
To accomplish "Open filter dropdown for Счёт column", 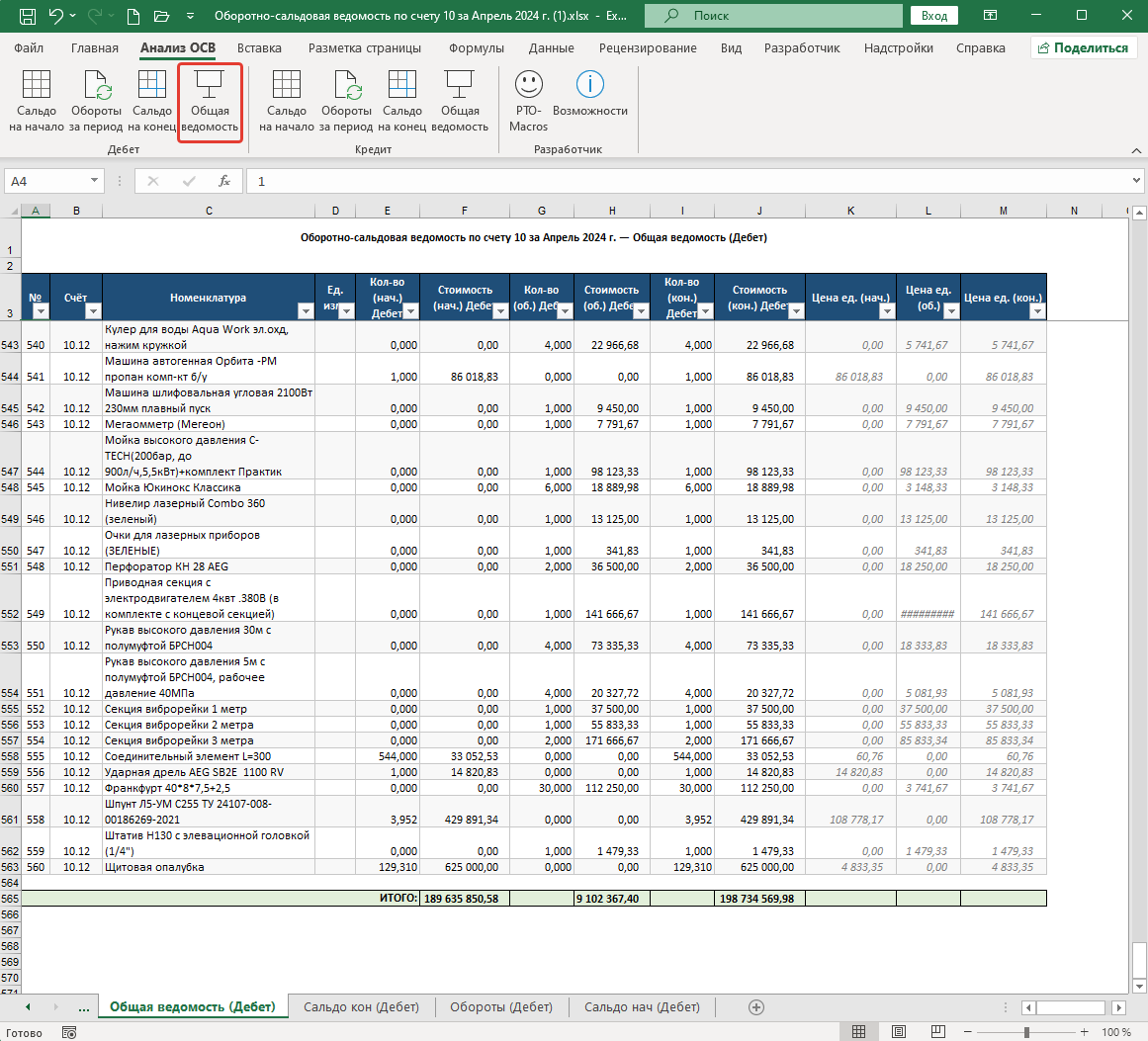I will (x=93, y=311).
